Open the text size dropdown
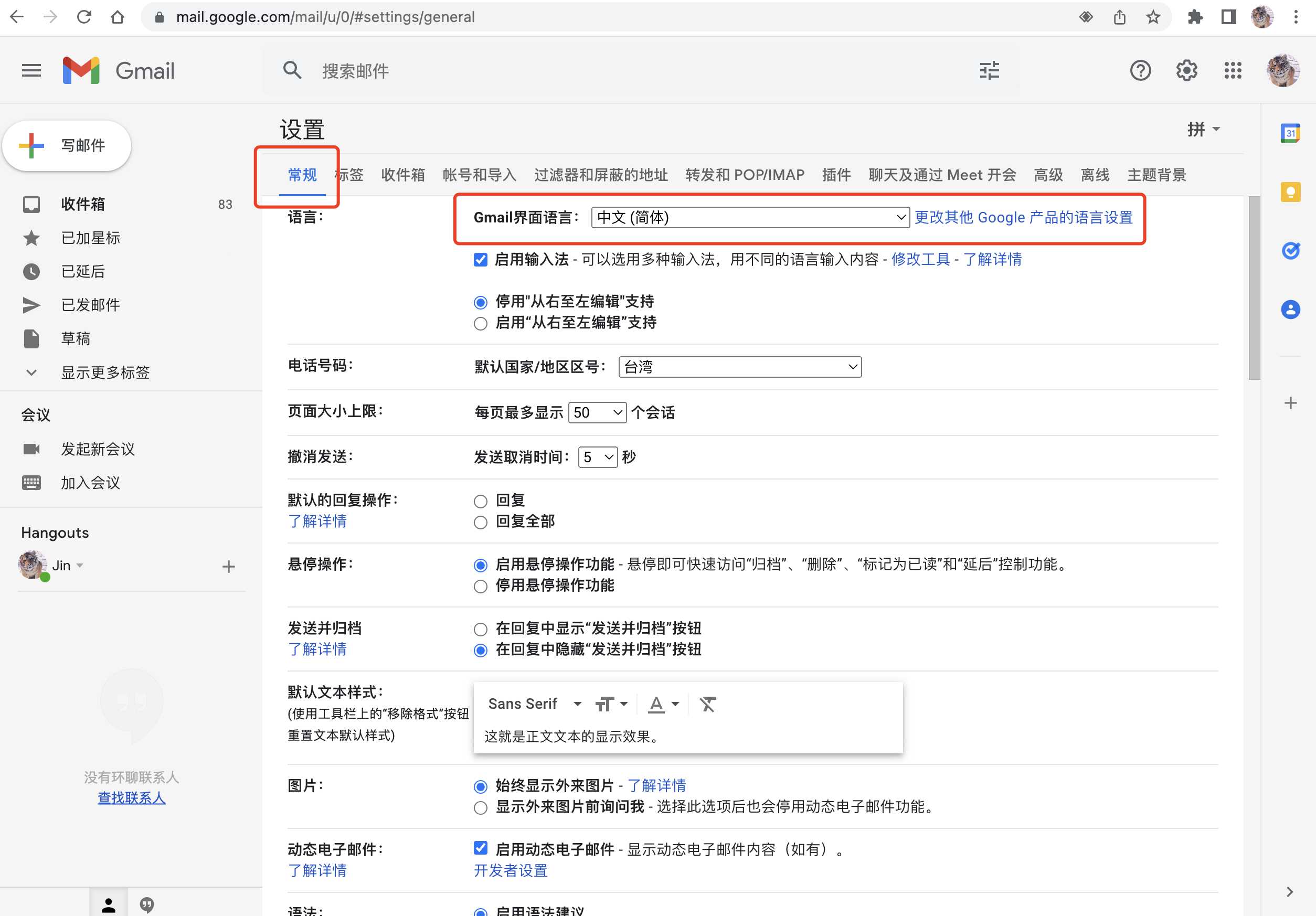 [x=612, y=704]
